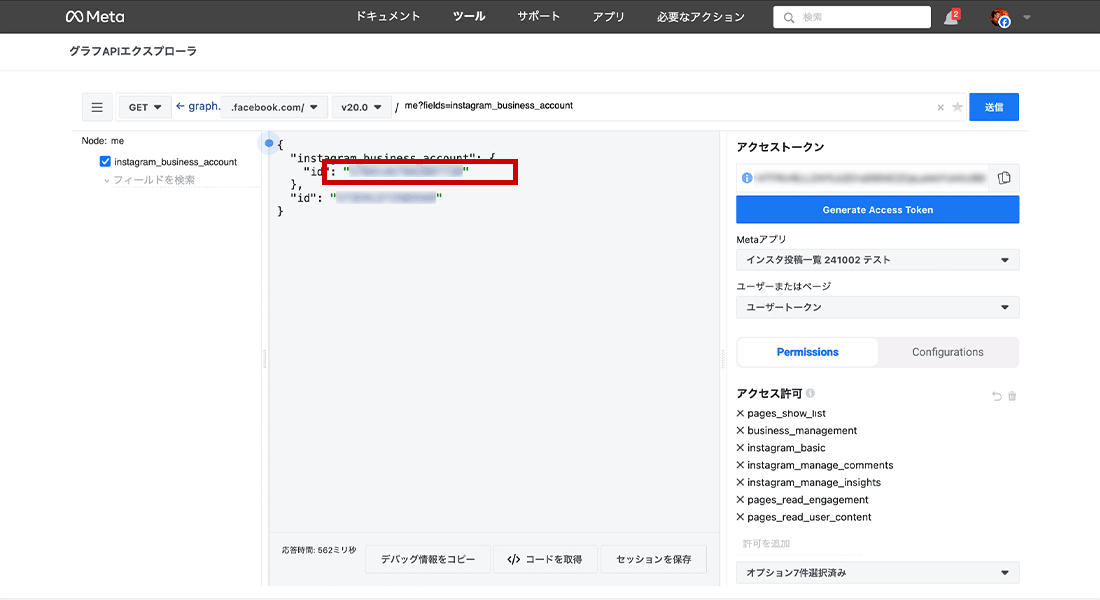Click the グラフAPIエクスプローラ heading
The image size is (1100, 600).
coord(133,51)
